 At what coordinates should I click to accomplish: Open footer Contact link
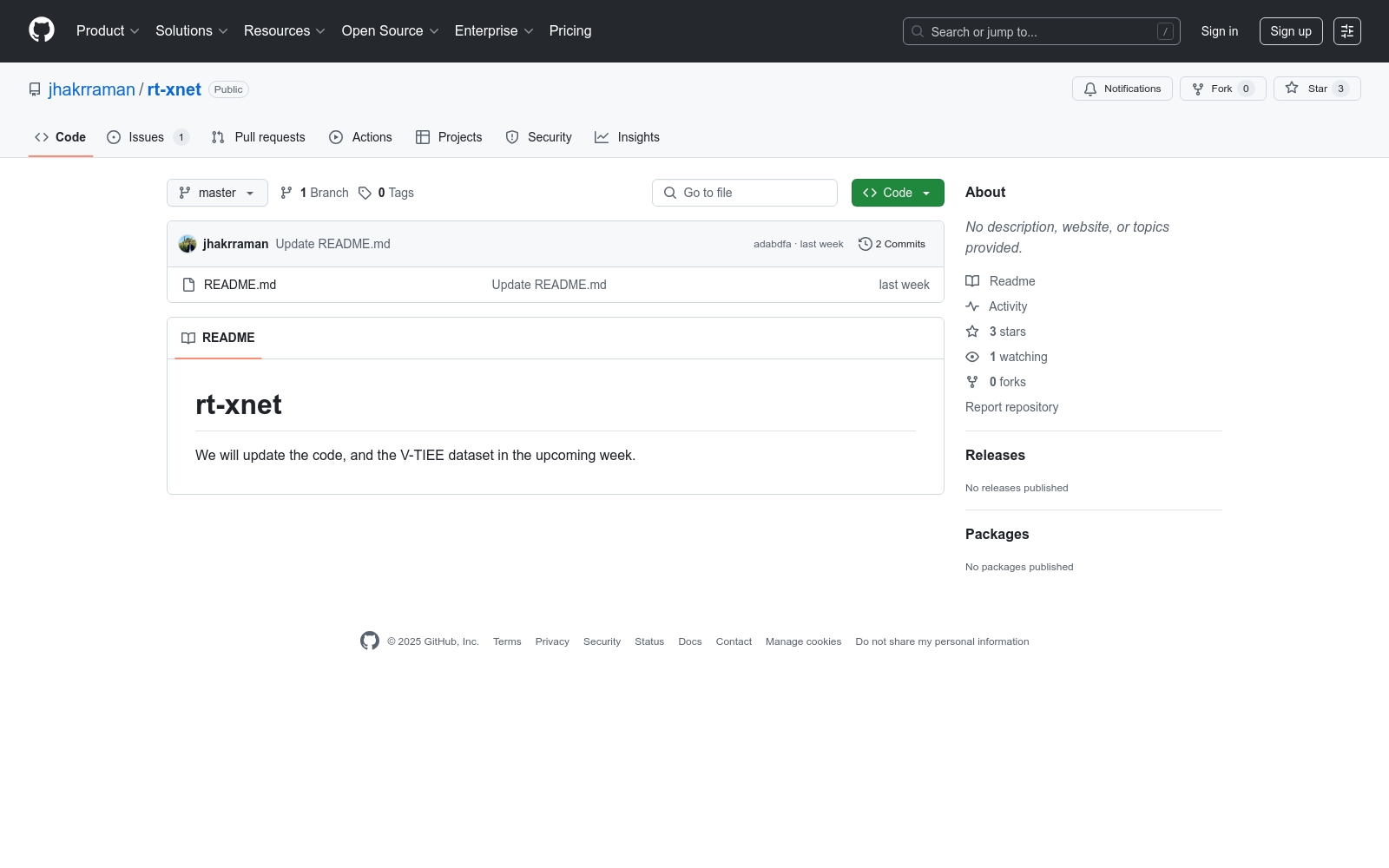[734, 641]
